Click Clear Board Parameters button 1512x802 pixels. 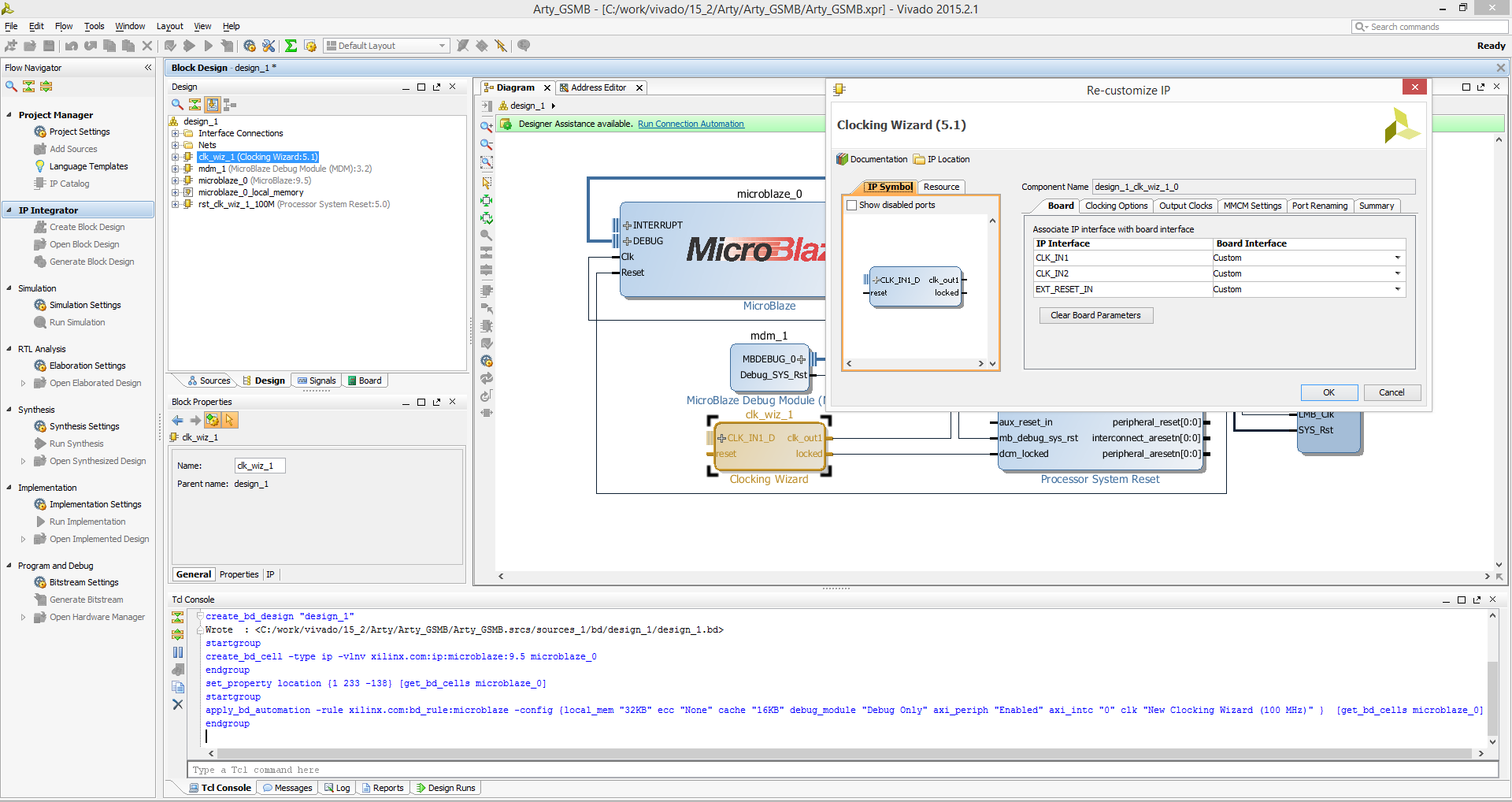click(1095, 315)
